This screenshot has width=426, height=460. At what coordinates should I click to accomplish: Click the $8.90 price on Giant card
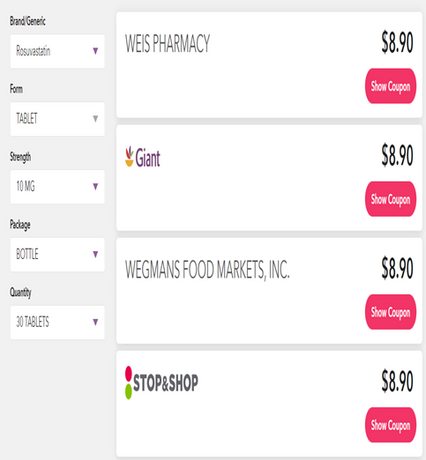tap(397, 155)
